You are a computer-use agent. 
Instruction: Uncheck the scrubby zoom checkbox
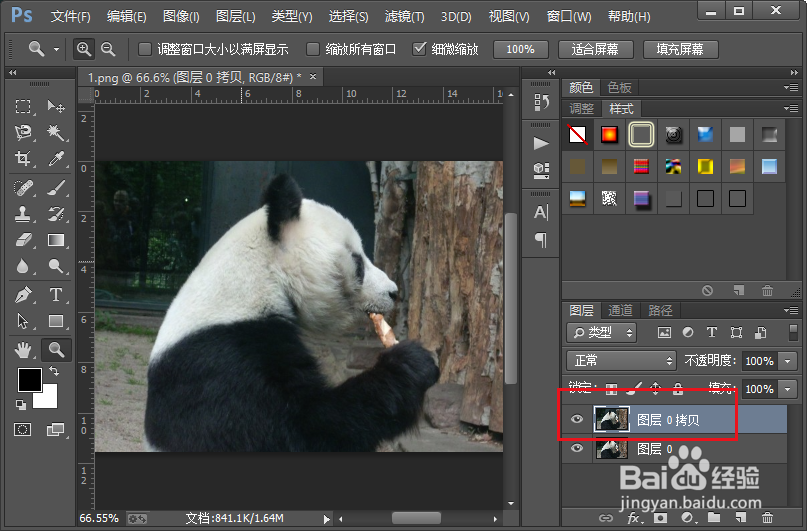point(419,49)
